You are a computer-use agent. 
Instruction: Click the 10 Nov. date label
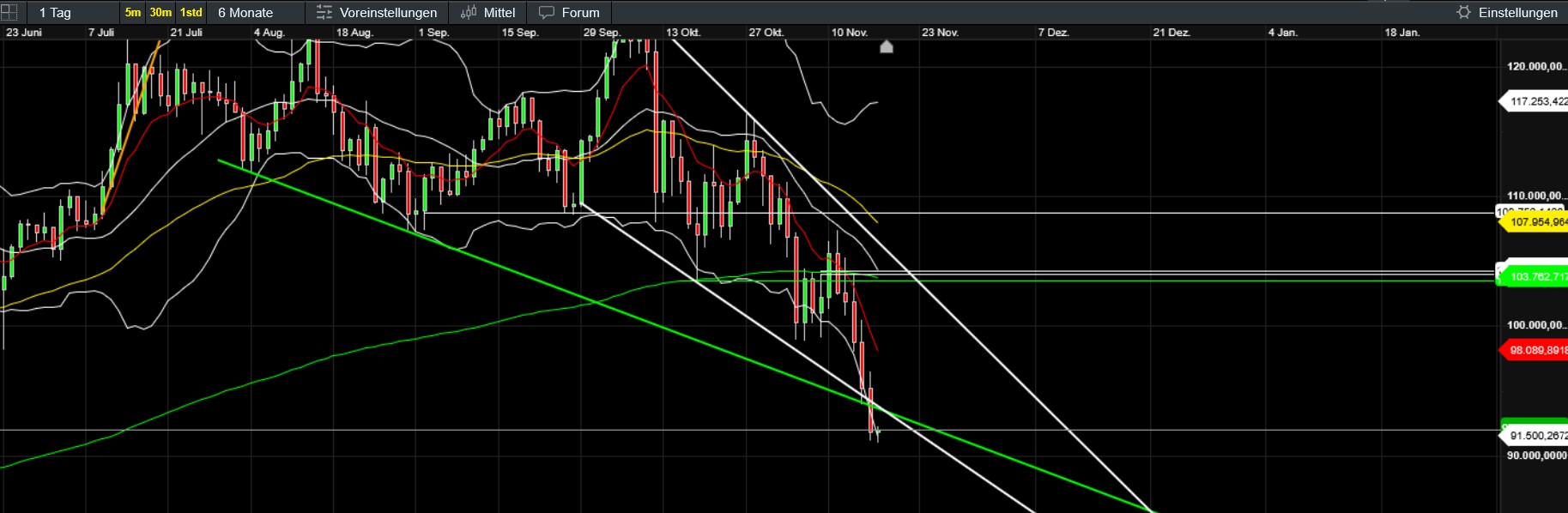coord(850,33)
